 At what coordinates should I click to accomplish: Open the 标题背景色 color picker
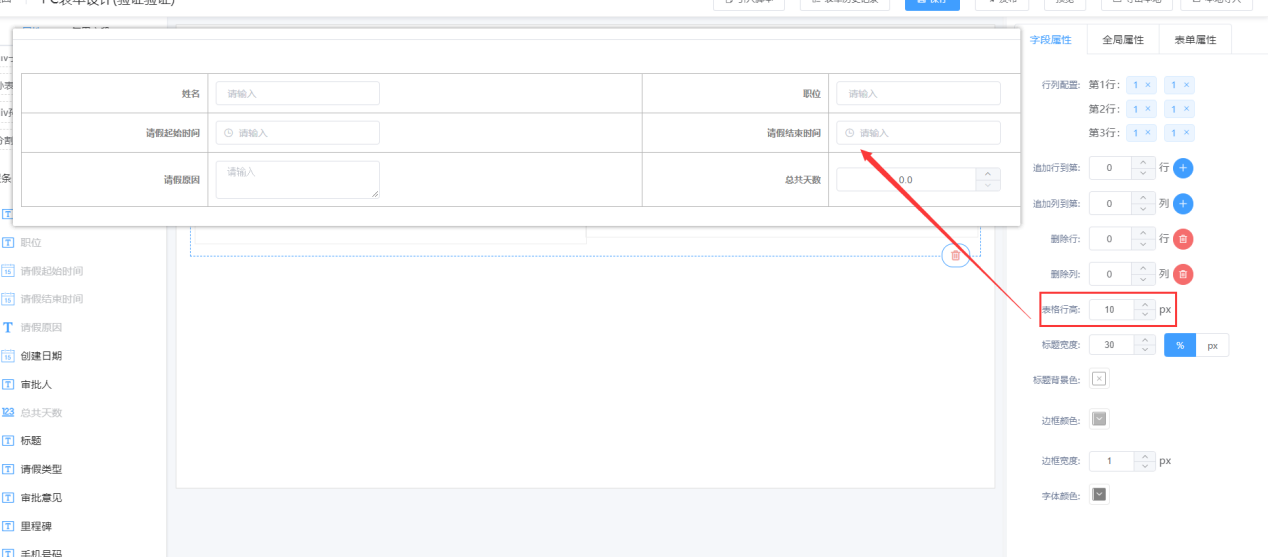coord(1099,379)
